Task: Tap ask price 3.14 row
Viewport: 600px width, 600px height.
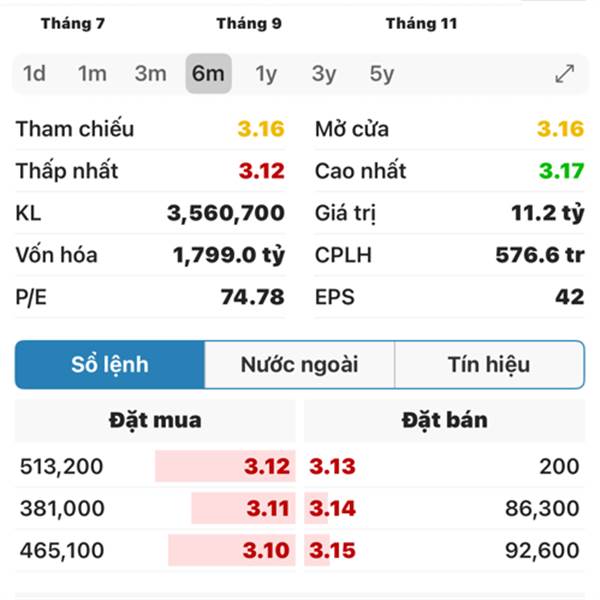Action: 445,509
